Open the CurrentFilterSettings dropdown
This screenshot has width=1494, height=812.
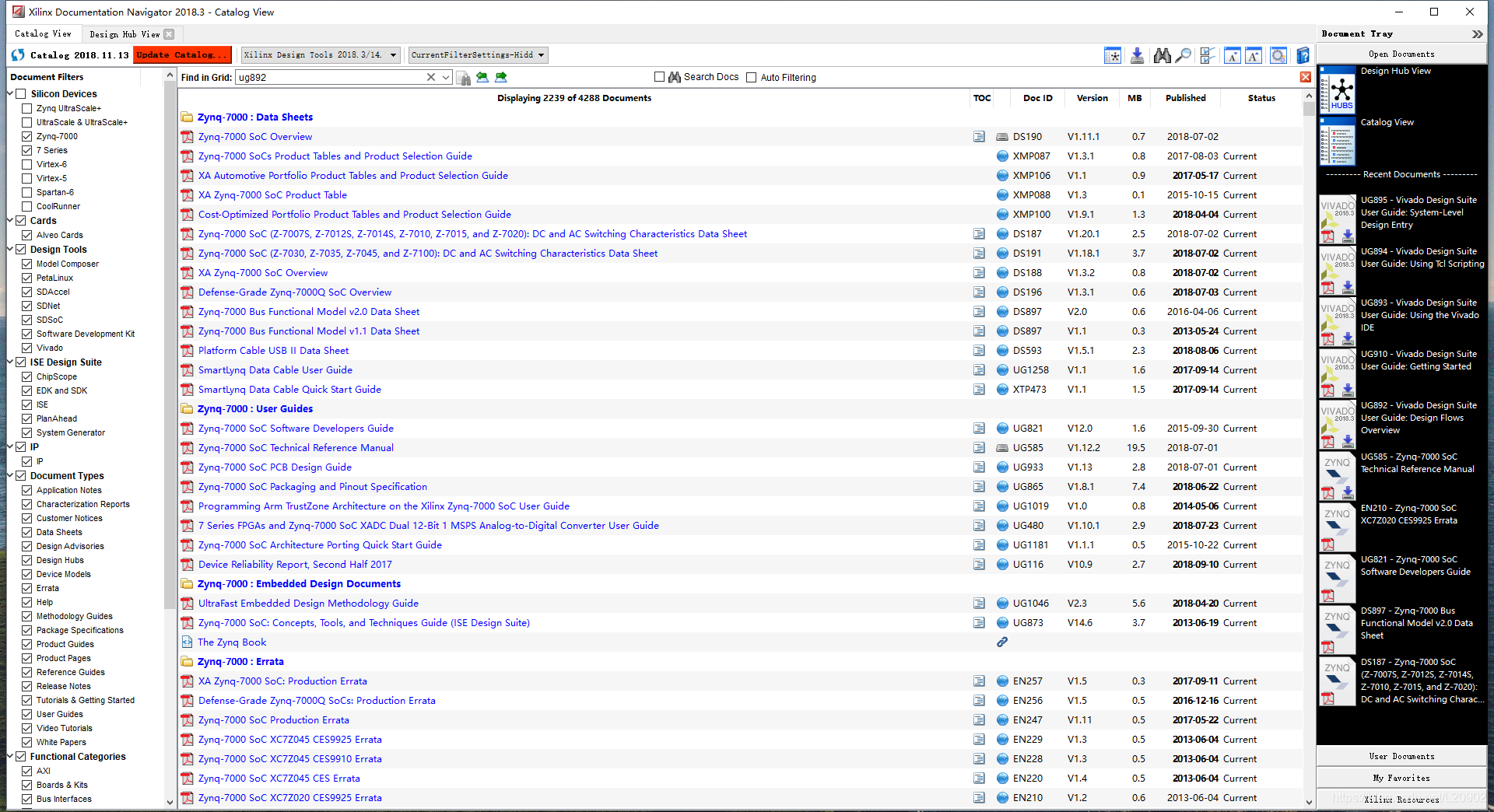tap(478, 55)
